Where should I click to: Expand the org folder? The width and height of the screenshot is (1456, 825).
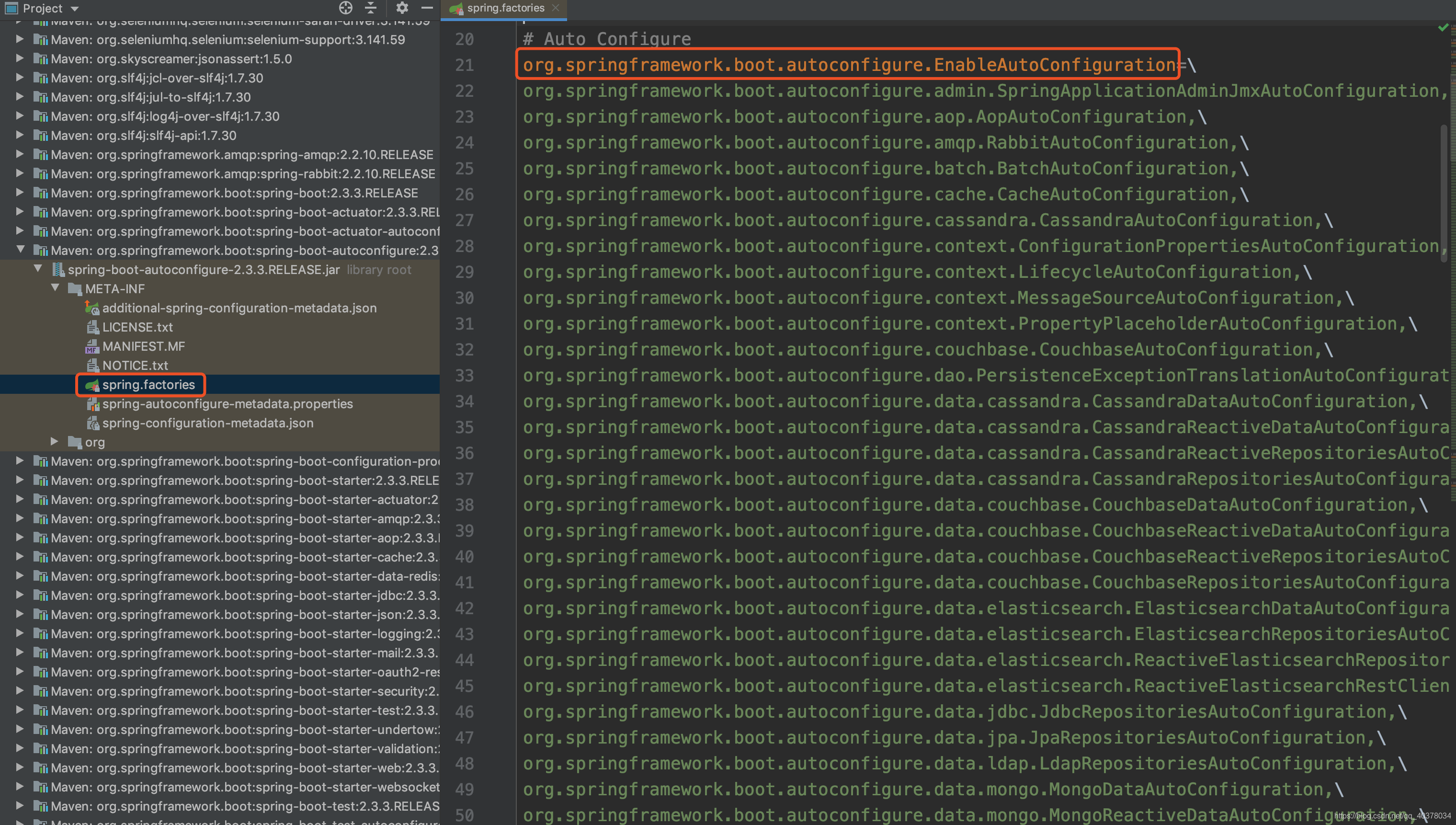pyautogui.click(x=55, y=441)
